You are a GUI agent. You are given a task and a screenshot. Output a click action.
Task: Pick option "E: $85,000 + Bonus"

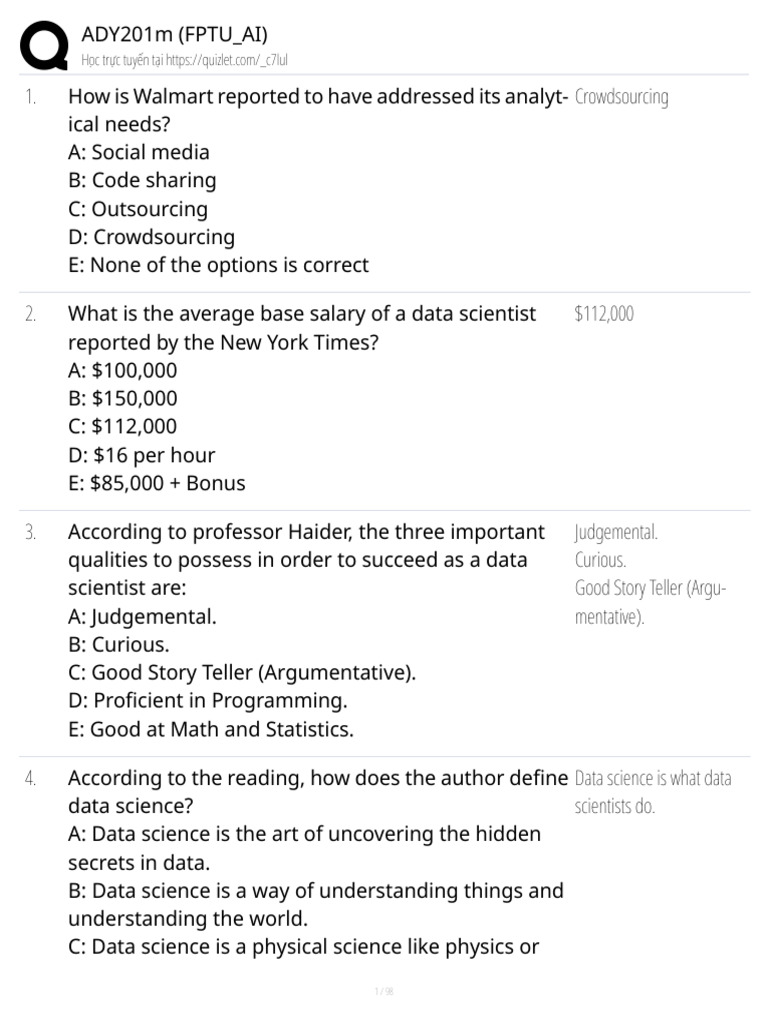tap(156, 483)
